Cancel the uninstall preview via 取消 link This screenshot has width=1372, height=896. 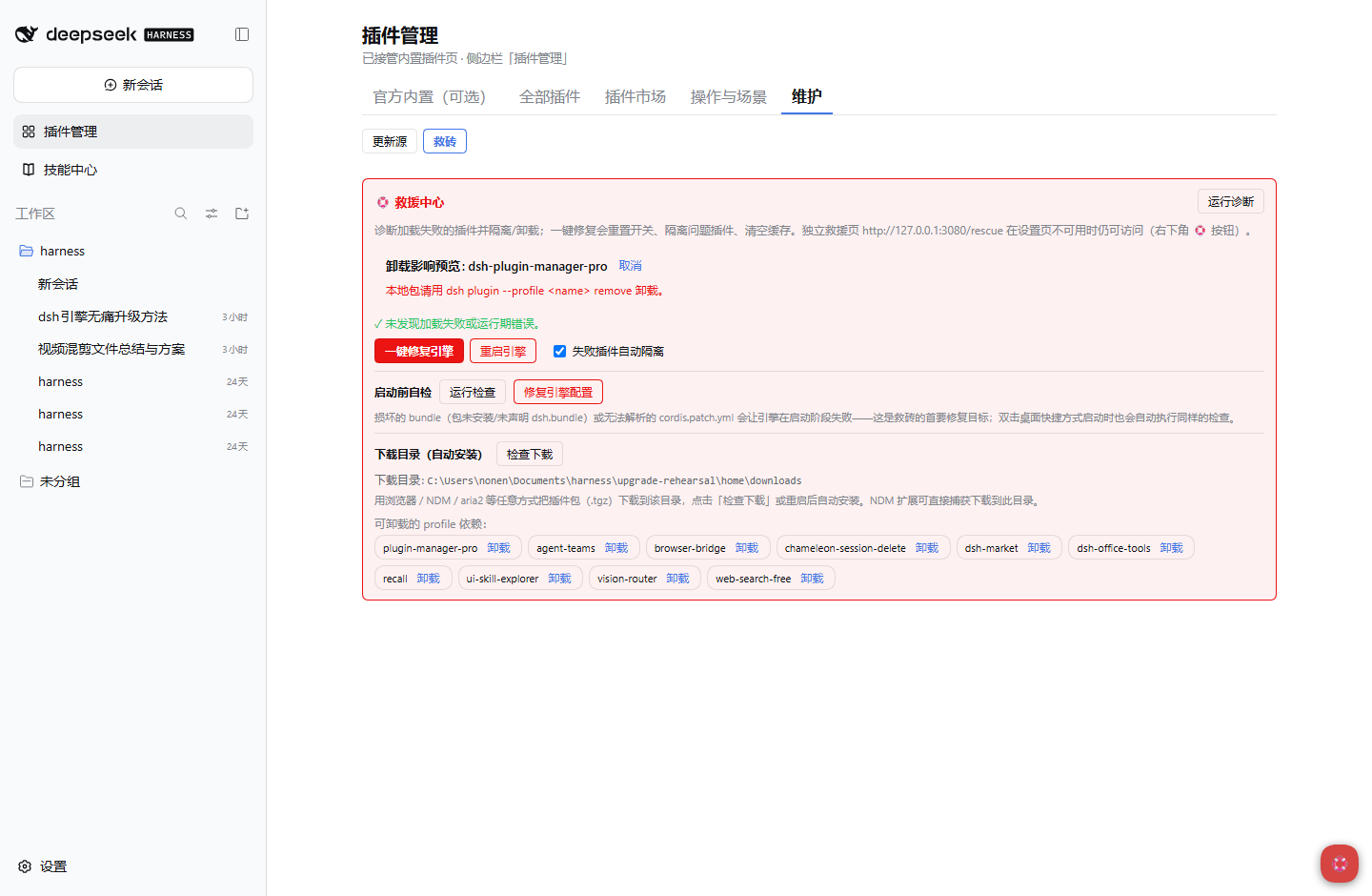click(631, 266)
